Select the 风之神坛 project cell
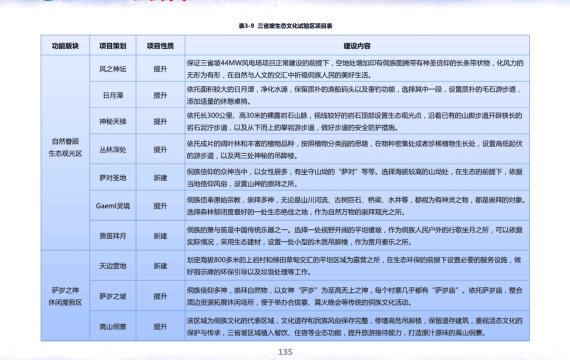The height and width of the screenshot is (360, 570). (x=113, y=69)
